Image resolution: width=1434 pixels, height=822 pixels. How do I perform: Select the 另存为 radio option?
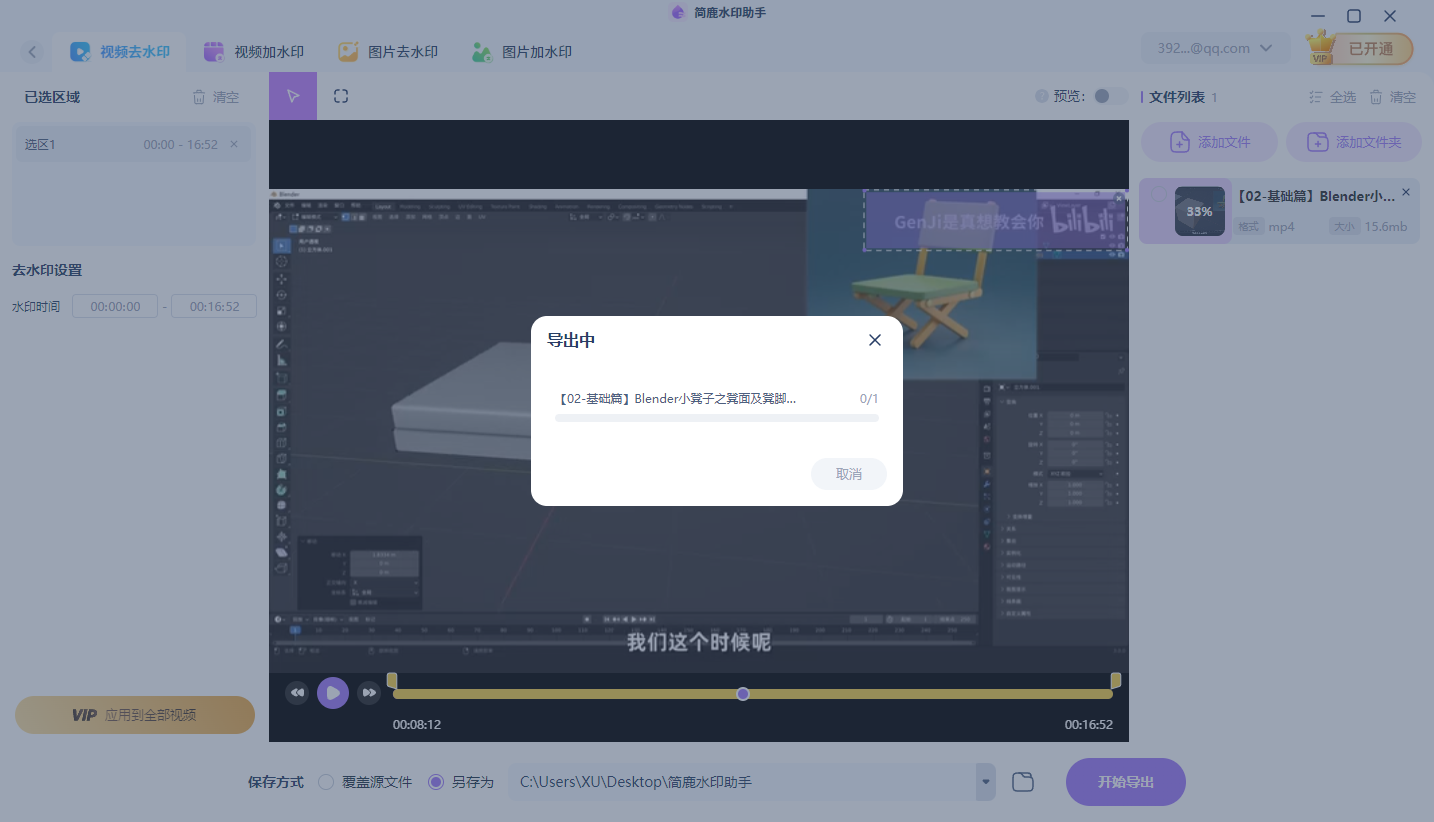[436, 782]
